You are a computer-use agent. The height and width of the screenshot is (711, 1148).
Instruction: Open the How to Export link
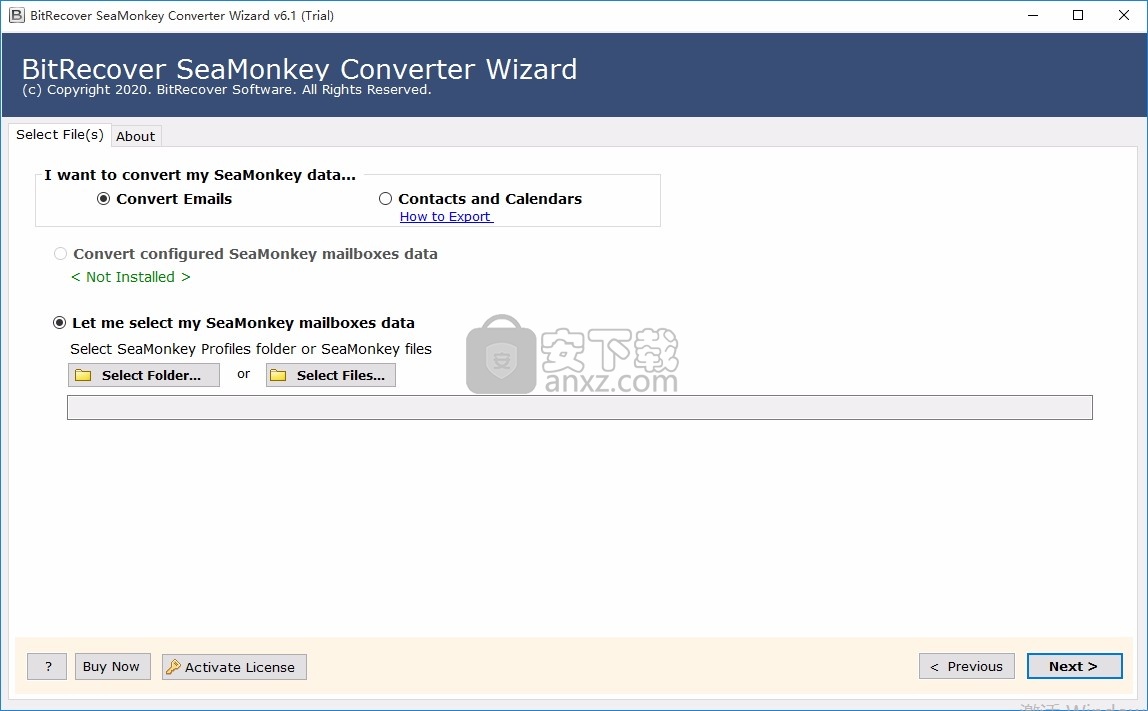[446, 217]
